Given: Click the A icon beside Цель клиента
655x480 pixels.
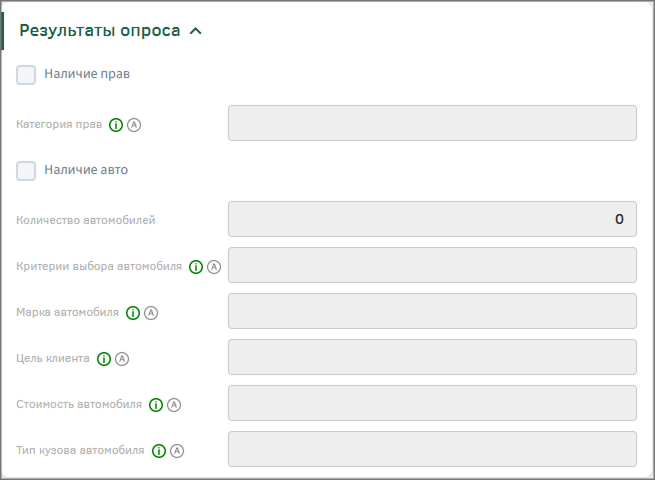Looking at the screenshot, I should pos(122,359).
